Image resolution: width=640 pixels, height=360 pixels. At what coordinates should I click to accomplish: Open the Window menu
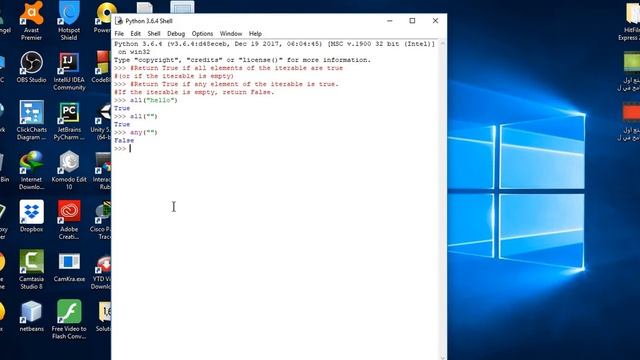tap(231, 33)
